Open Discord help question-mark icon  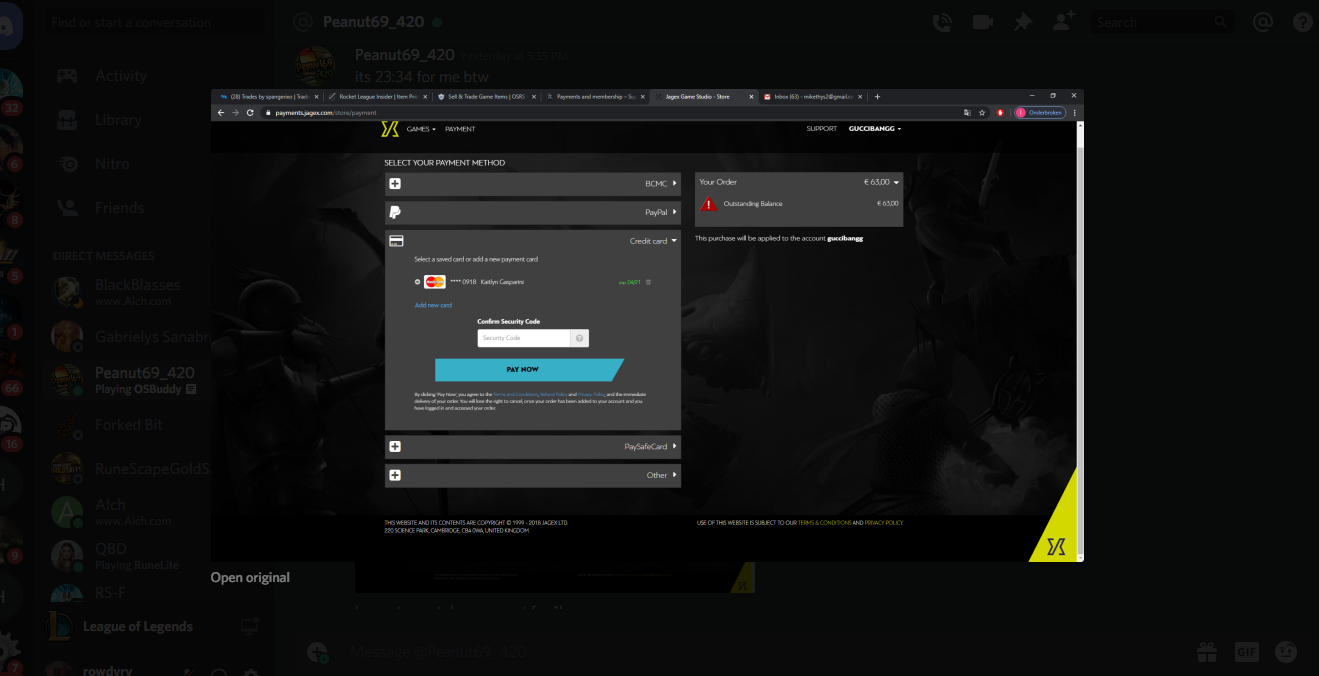[1302, 22]
